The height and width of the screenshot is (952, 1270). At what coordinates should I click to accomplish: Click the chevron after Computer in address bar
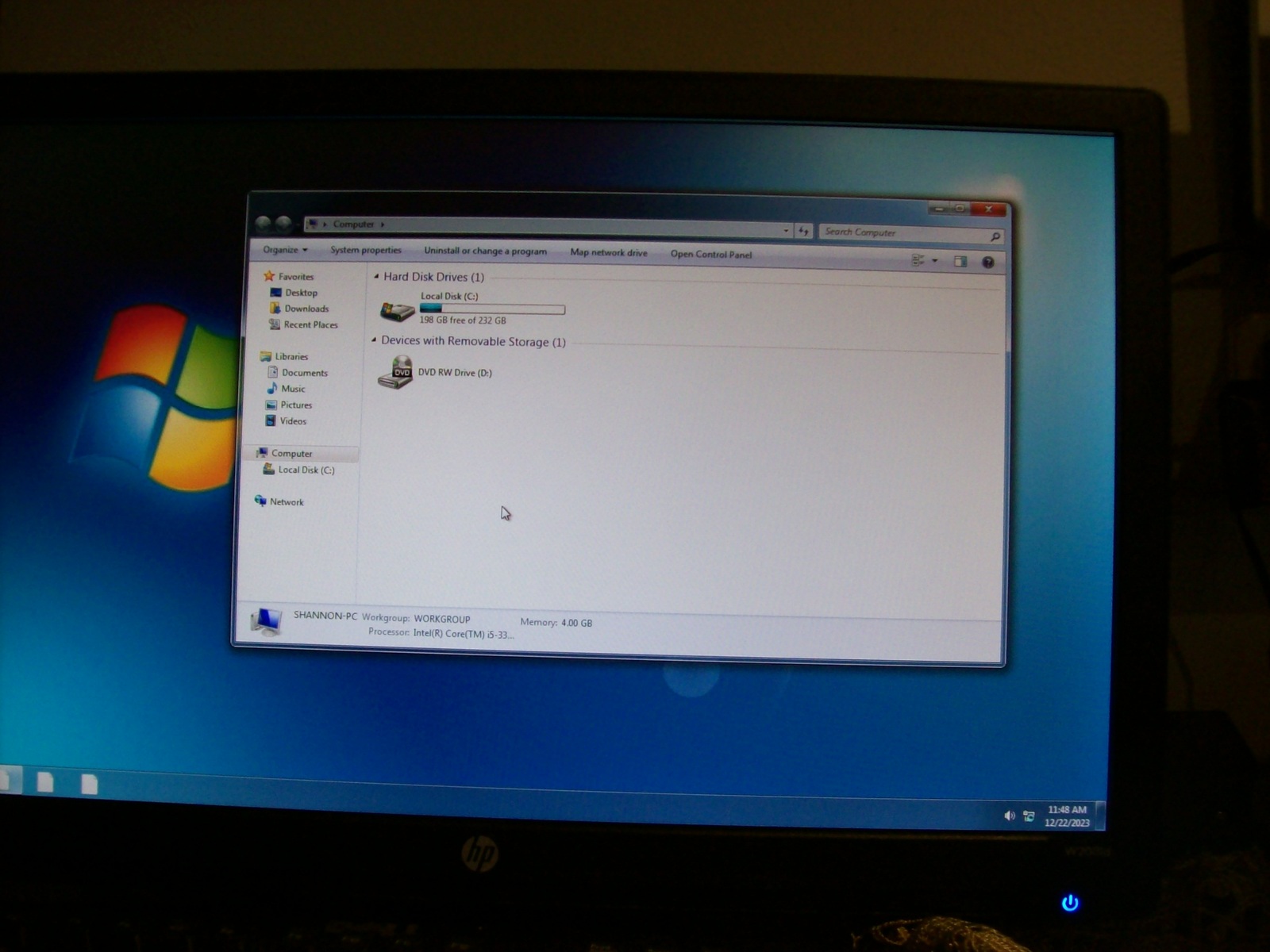tap(382, 225)
